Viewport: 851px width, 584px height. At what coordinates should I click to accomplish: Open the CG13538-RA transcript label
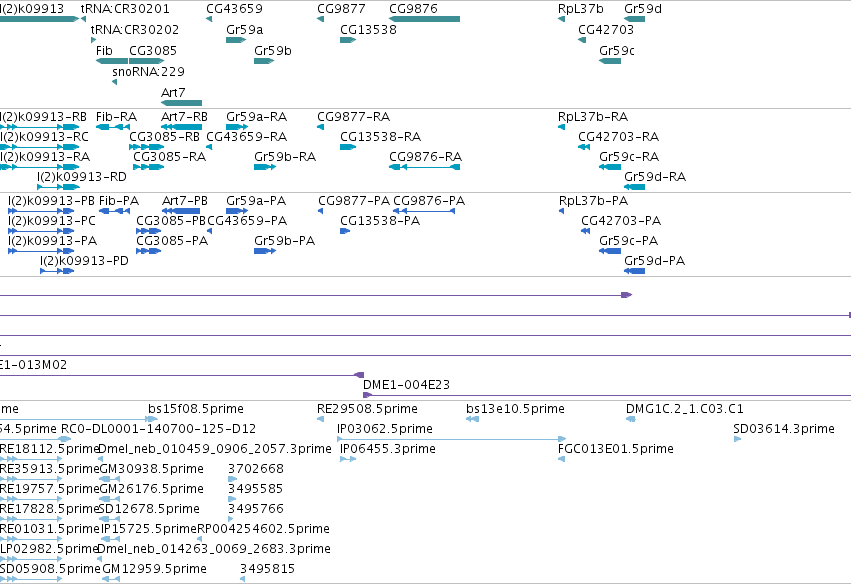(x=381, y=137)
